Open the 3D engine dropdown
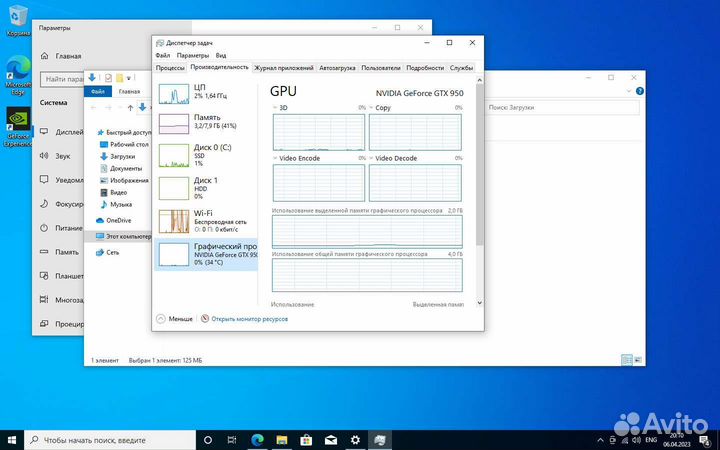Image resolution: width=720 pixels, height=450 pixels. point(275,108)
